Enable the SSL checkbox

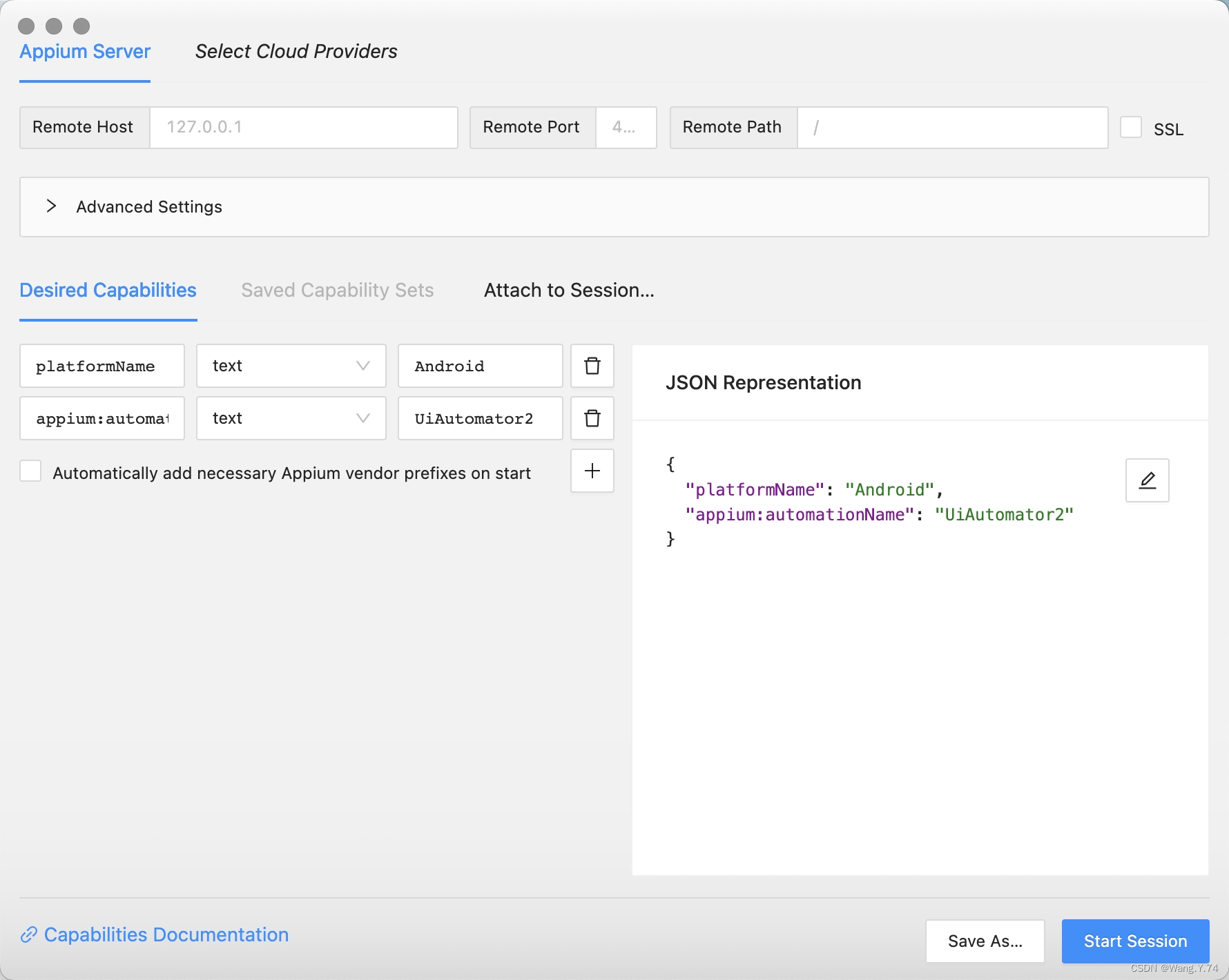(1131, 127)
